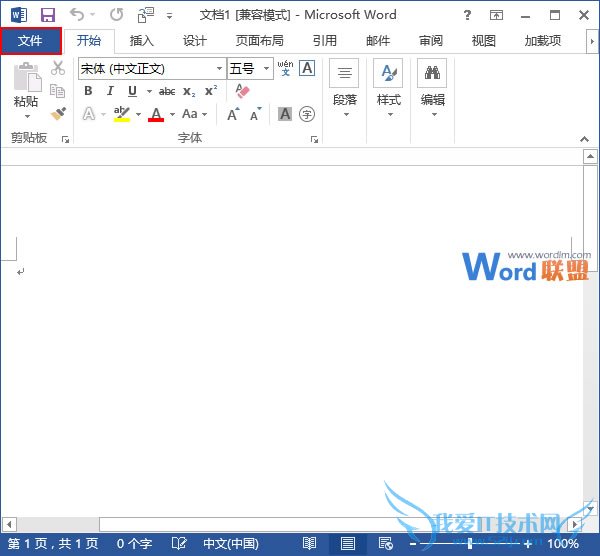
Task: Switch to Read Mode view icon
Action: 310,544
